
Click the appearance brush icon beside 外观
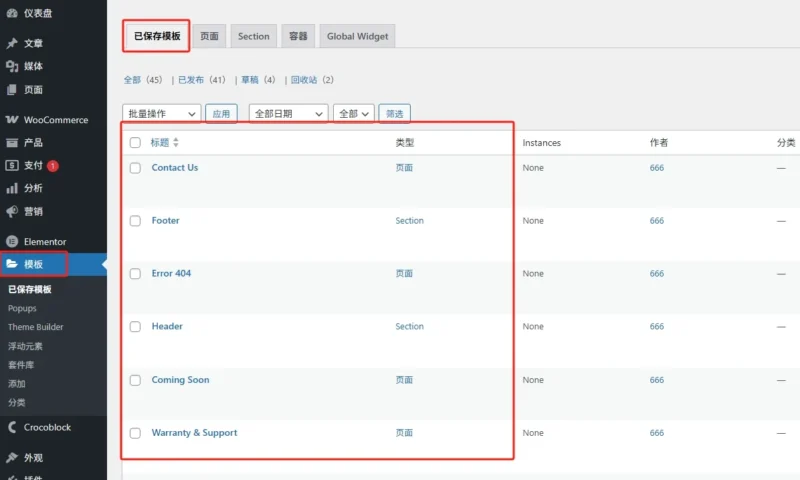12,458
